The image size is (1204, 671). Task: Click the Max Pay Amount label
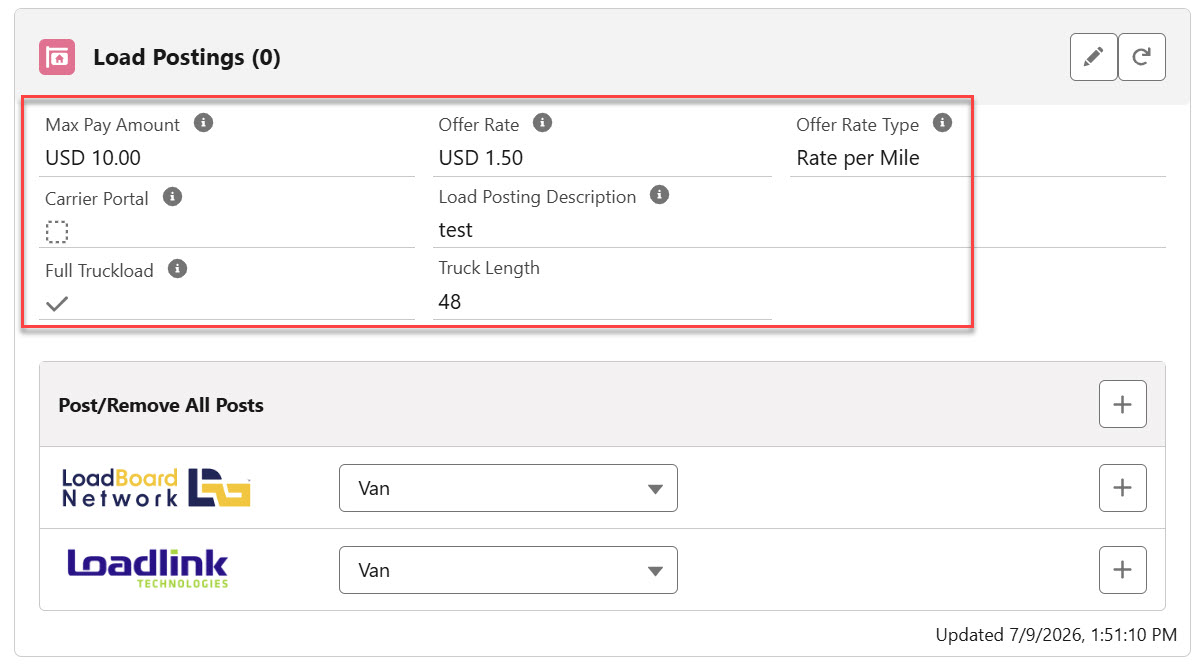113,125
